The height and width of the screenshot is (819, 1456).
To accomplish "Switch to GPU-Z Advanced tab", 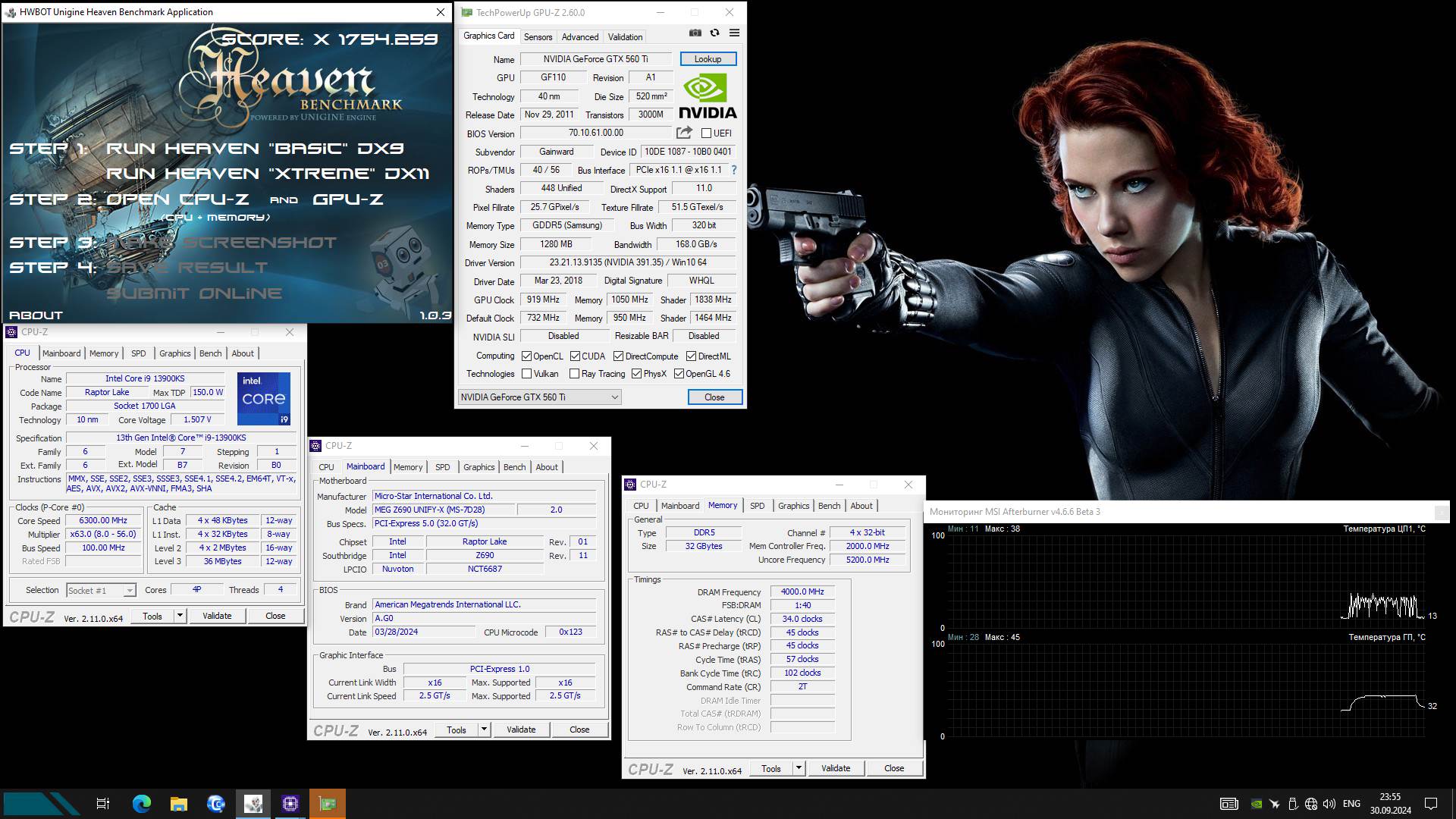I will tap(580, 36).
